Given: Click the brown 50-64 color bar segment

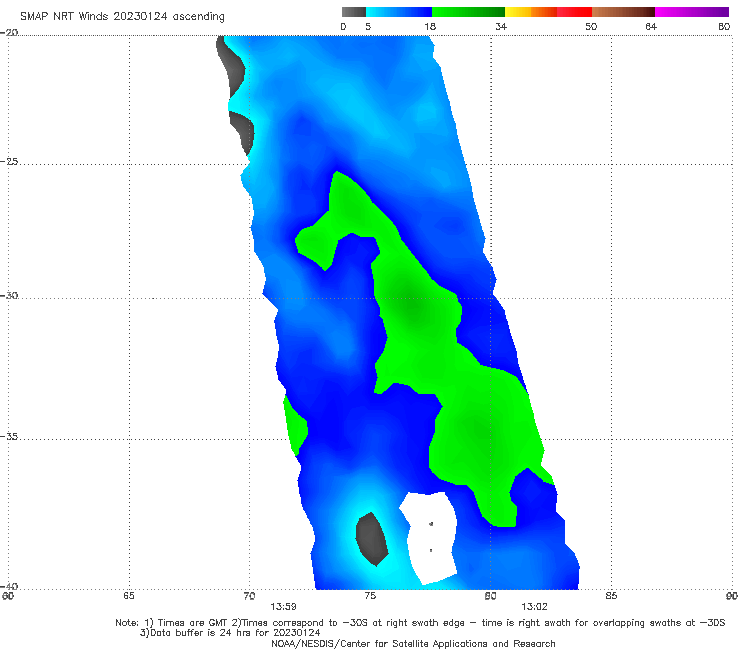Looking at the screenshot, I should [x=623, y=12].
